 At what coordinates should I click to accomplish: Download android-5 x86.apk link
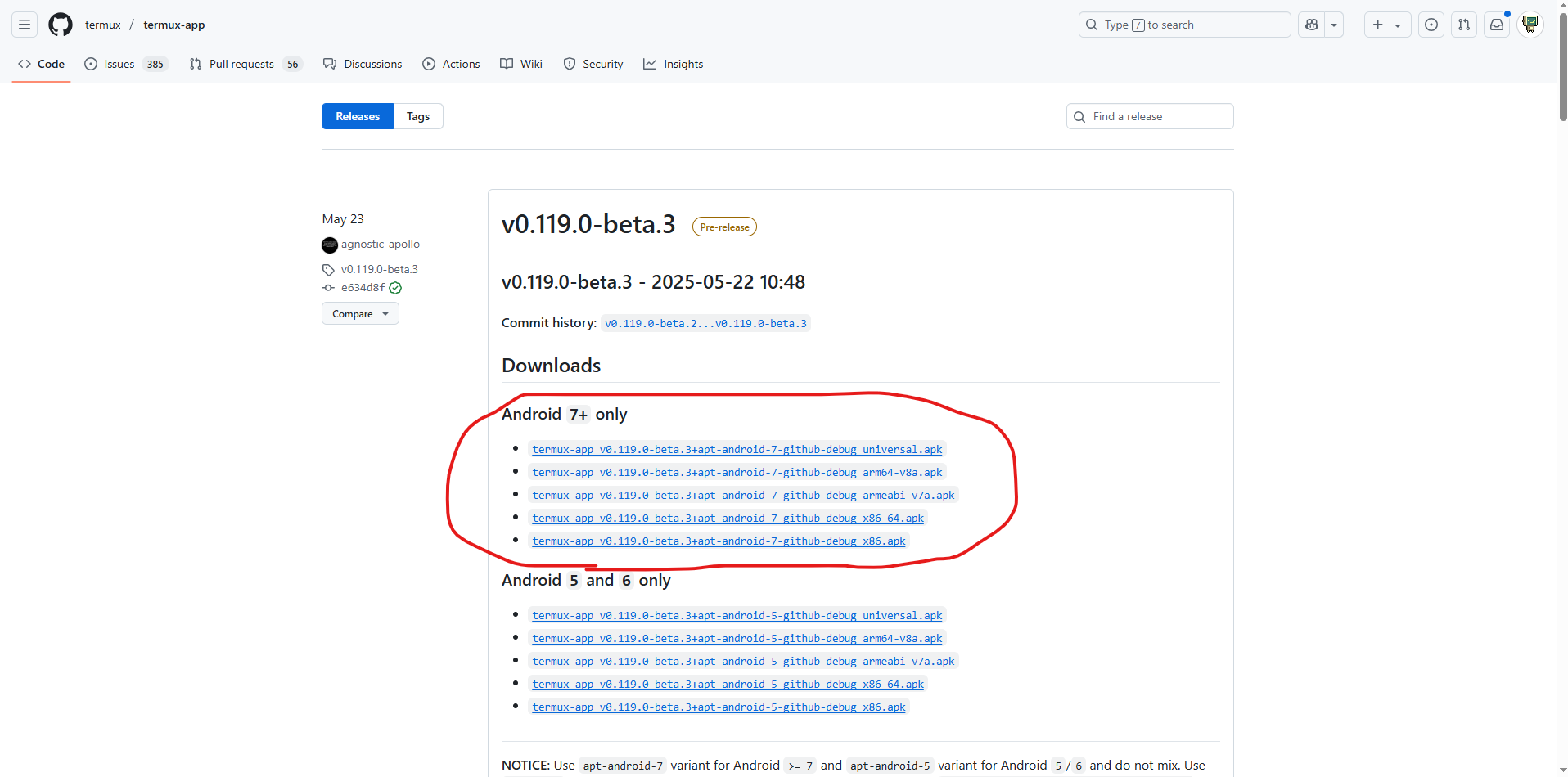coord(719,707)
